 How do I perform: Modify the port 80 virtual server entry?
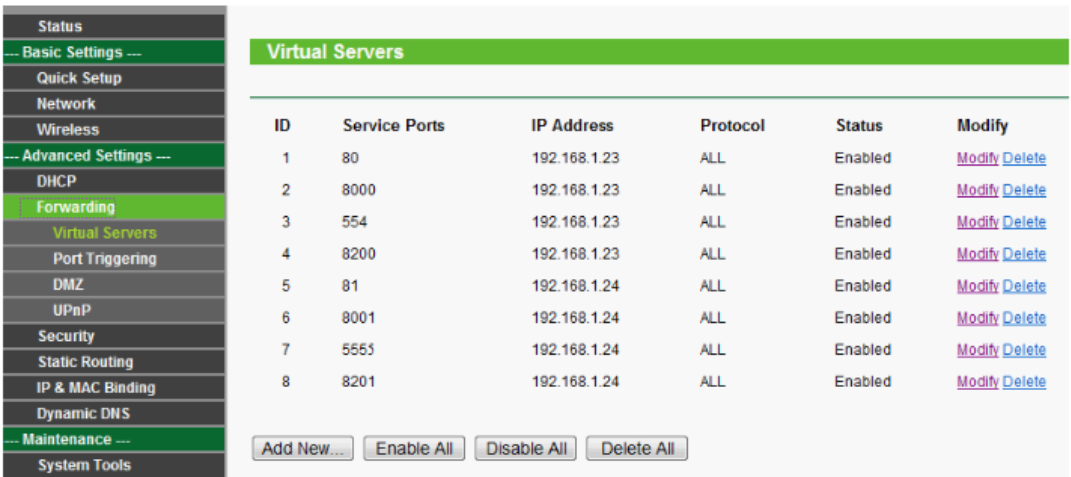pos(977,158)
